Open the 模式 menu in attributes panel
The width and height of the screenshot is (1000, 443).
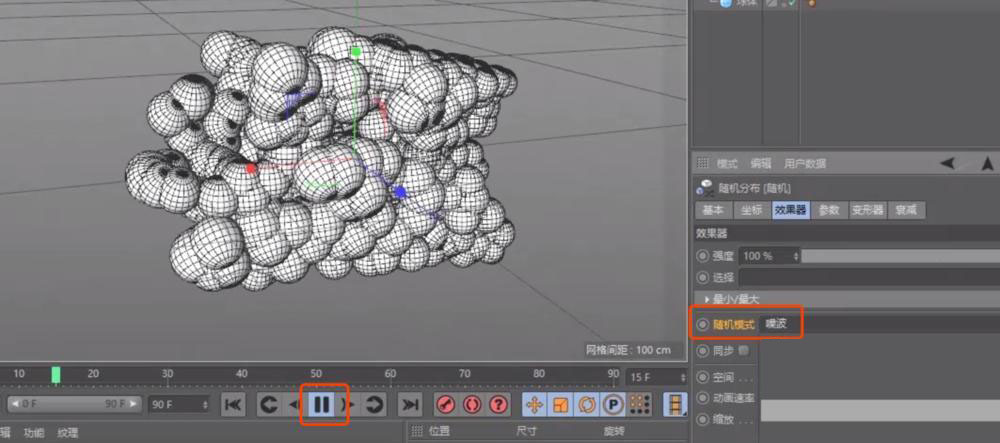coord(727,163)
